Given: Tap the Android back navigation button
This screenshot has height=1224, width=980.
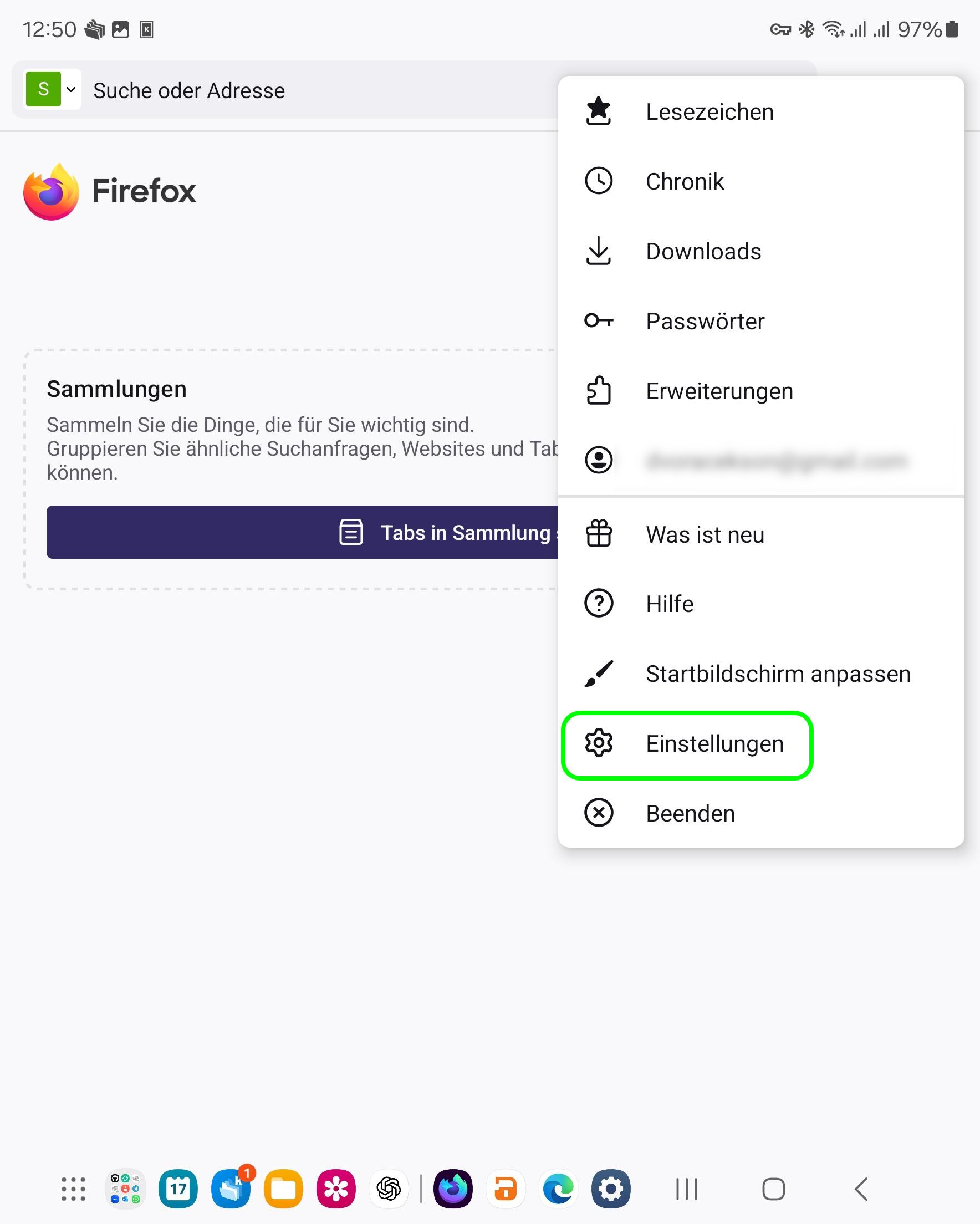Looking at the screenshot, I should [x=861, y=1189].
